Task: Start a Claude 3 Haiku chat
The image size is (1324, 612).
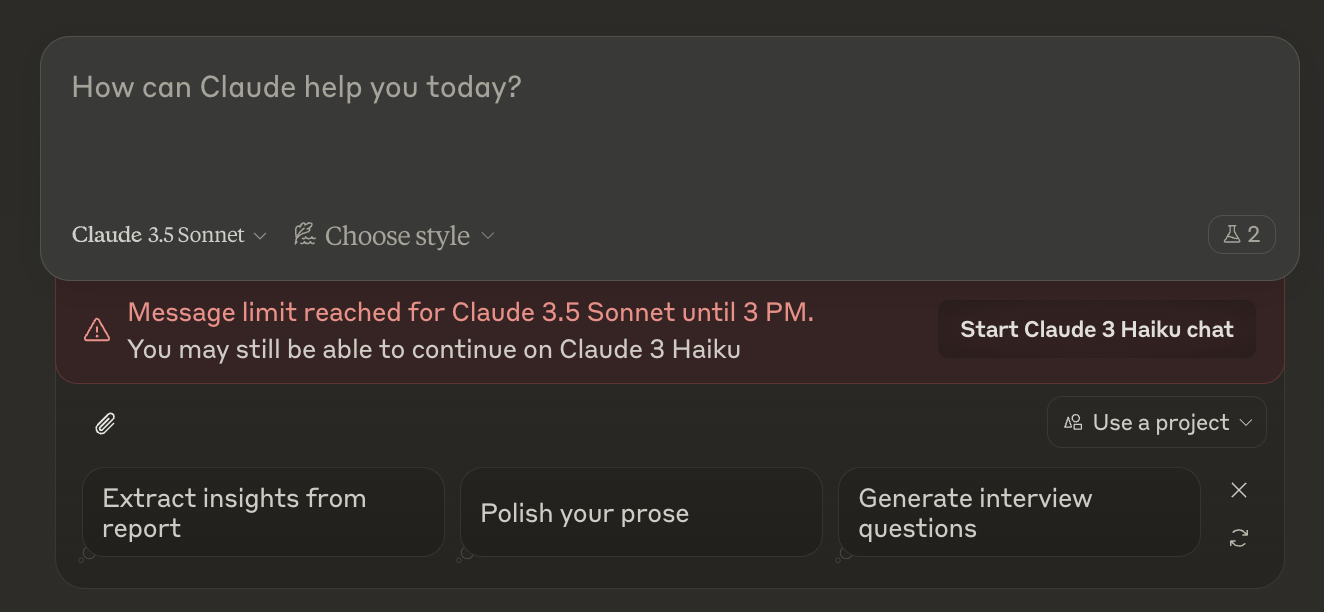Action: click(1096, 329)
